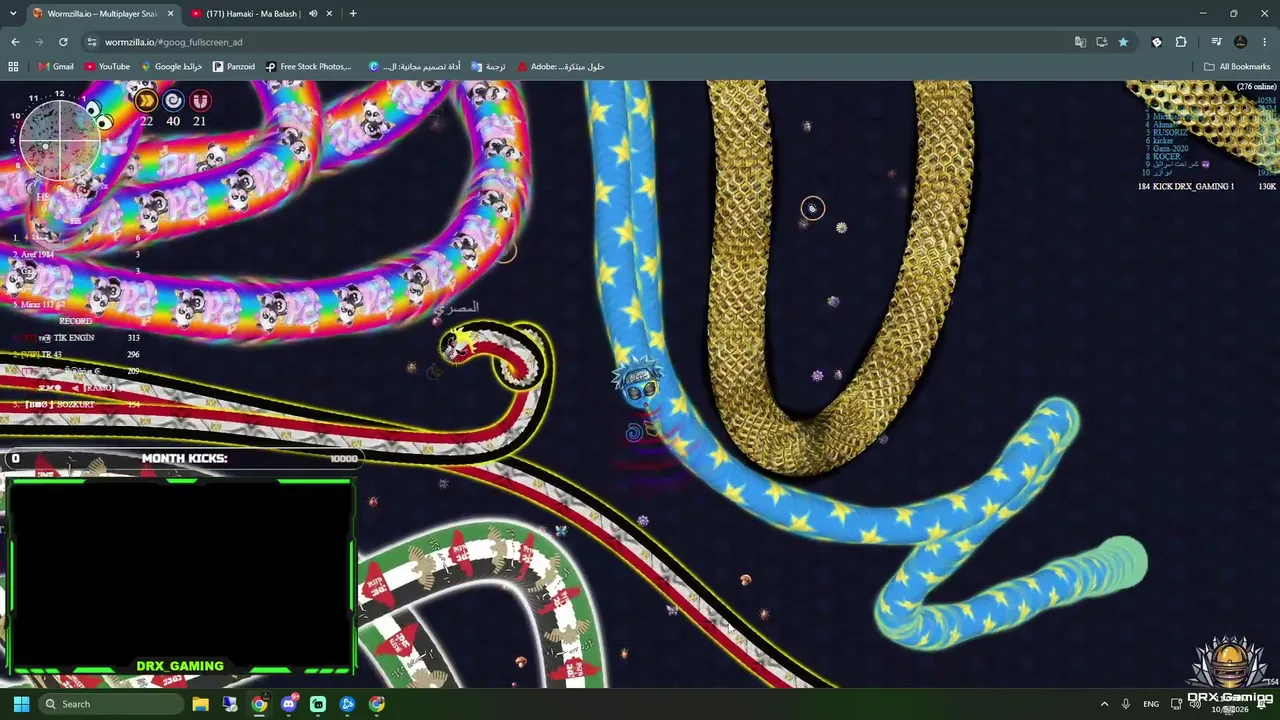View site information icon in address bar

pos(92,42)
